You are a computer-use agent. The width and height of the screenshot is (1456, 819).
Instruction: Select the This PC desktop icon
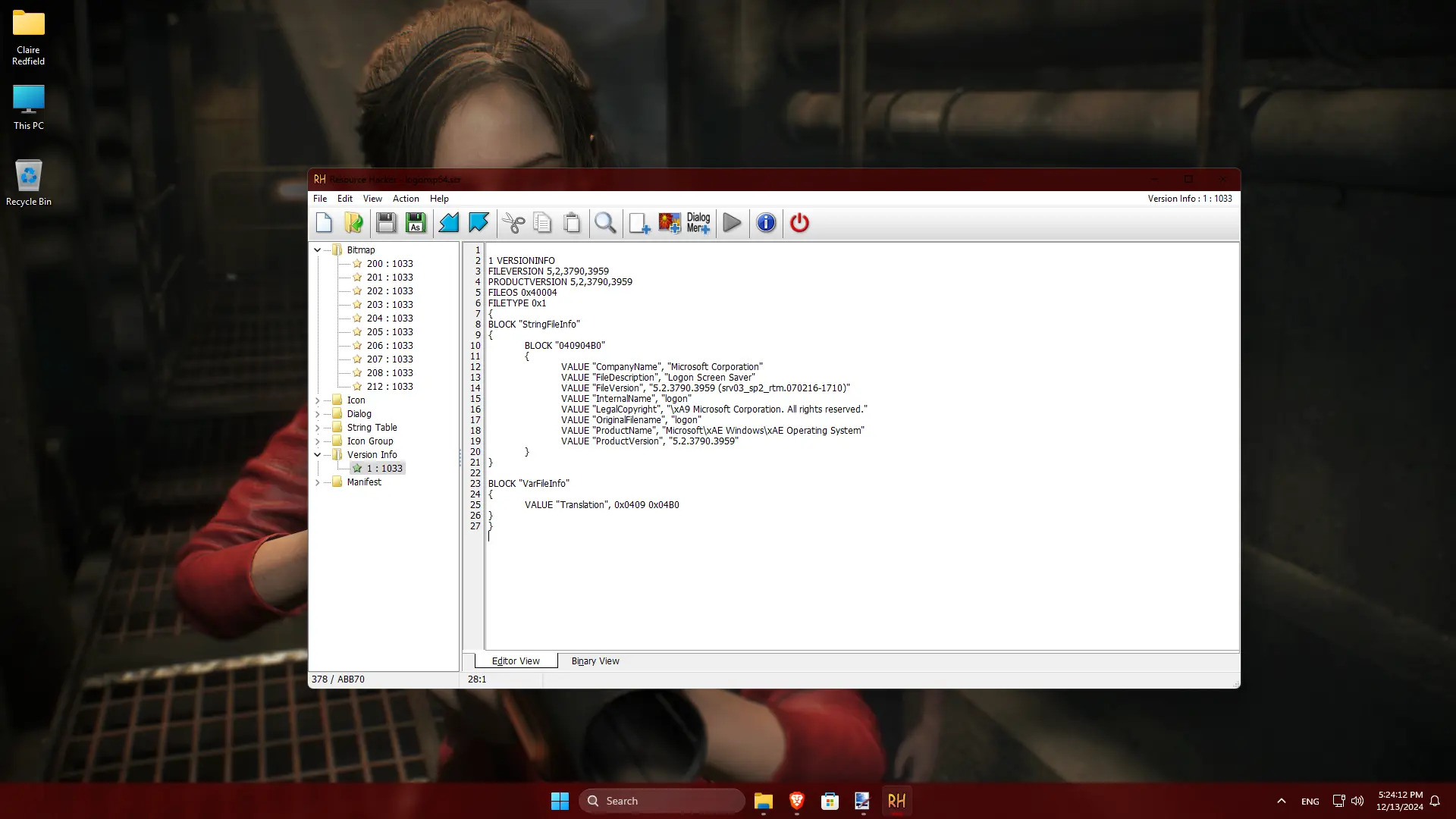(x=28, y=108)
